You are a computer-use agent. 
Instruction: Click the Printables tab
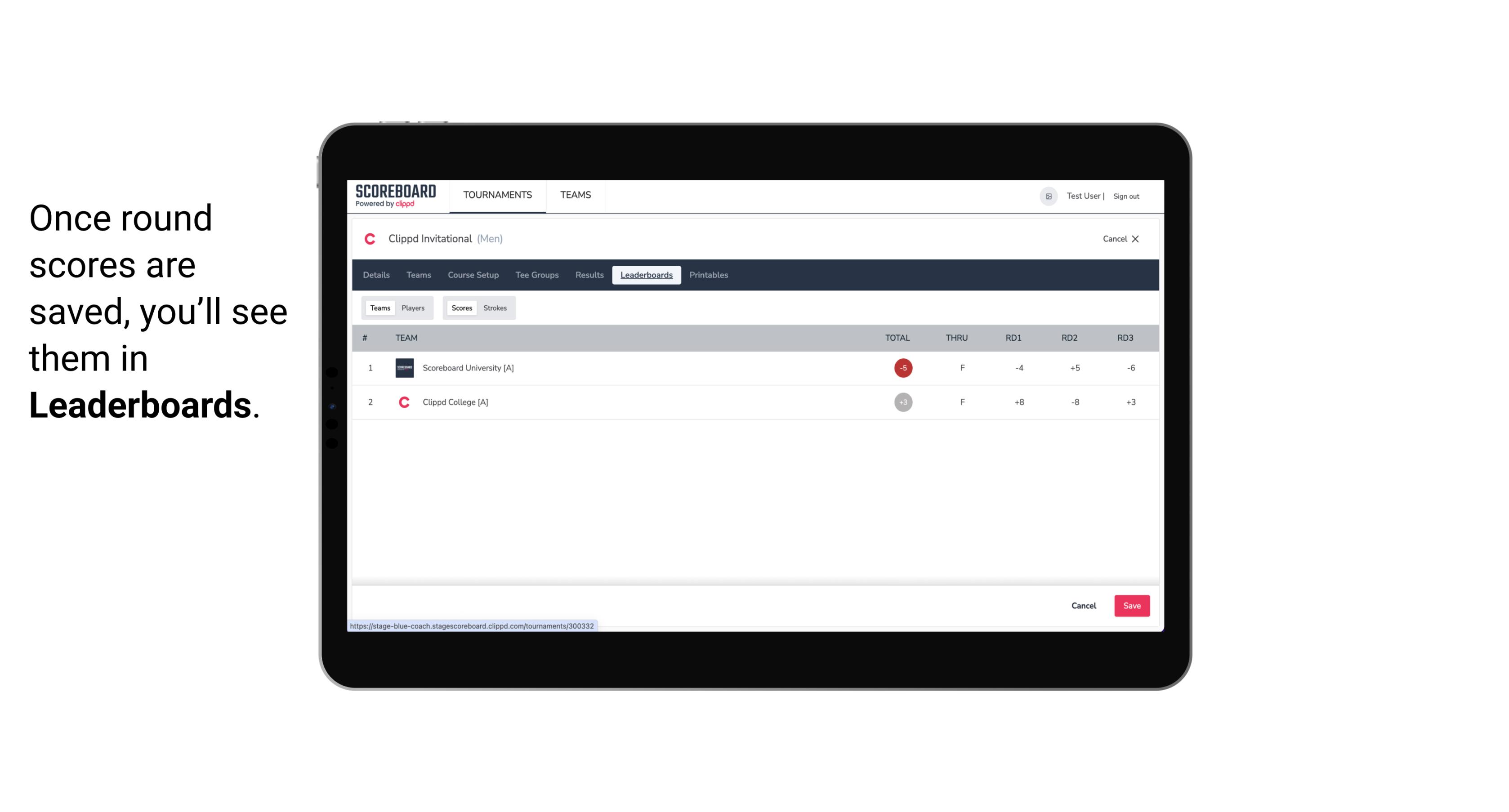click(709, 275)
